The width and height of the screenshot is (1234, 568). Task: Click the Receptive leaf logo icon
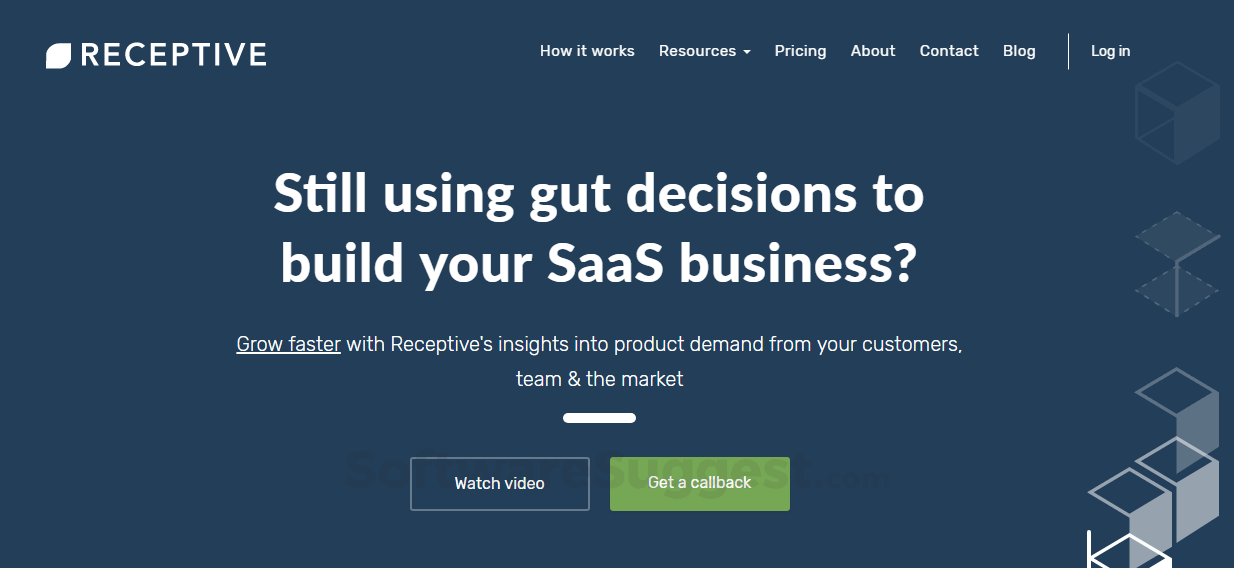59,55
